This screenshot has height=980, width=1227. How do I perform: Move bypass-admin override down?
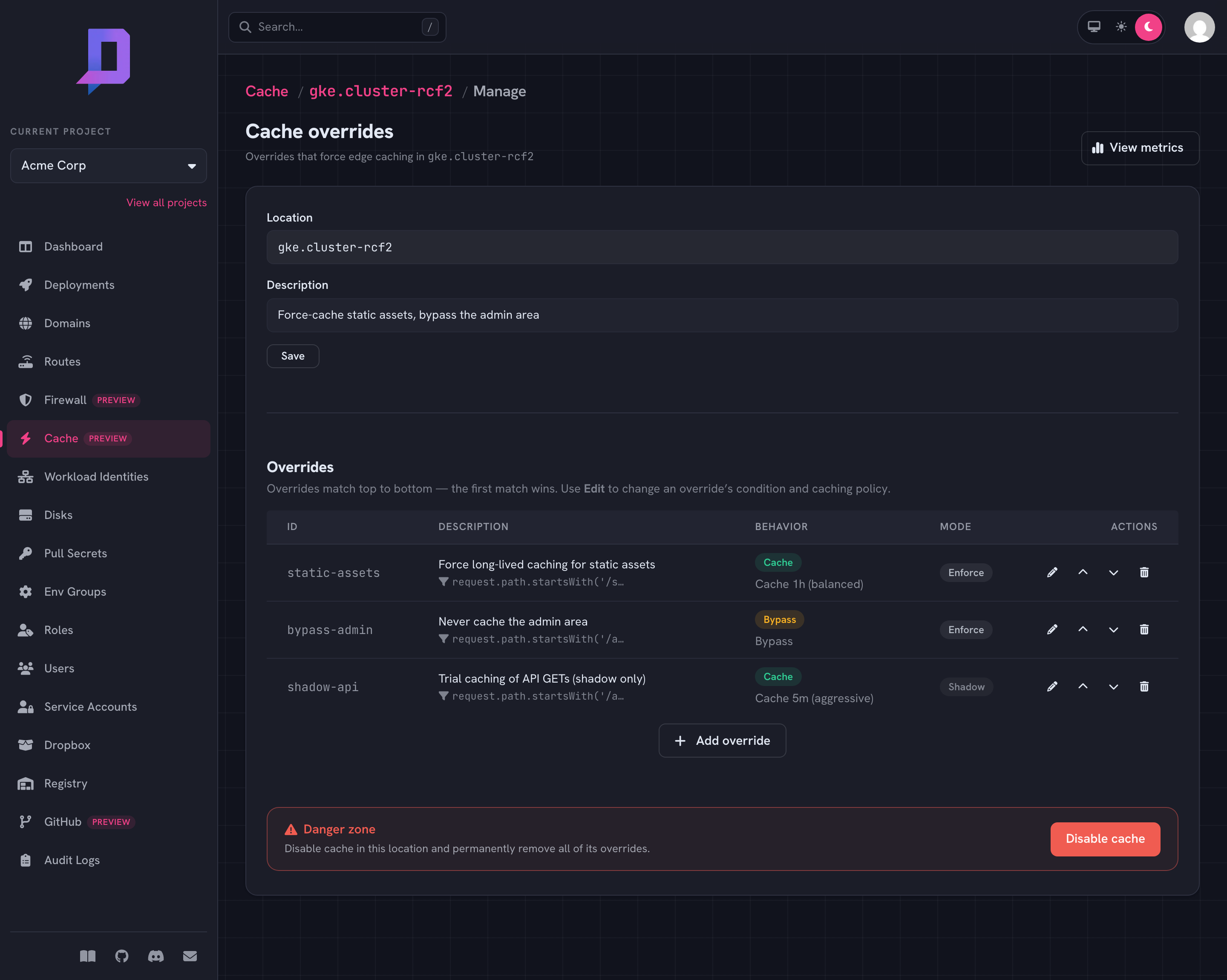[x=1113, y=629]
